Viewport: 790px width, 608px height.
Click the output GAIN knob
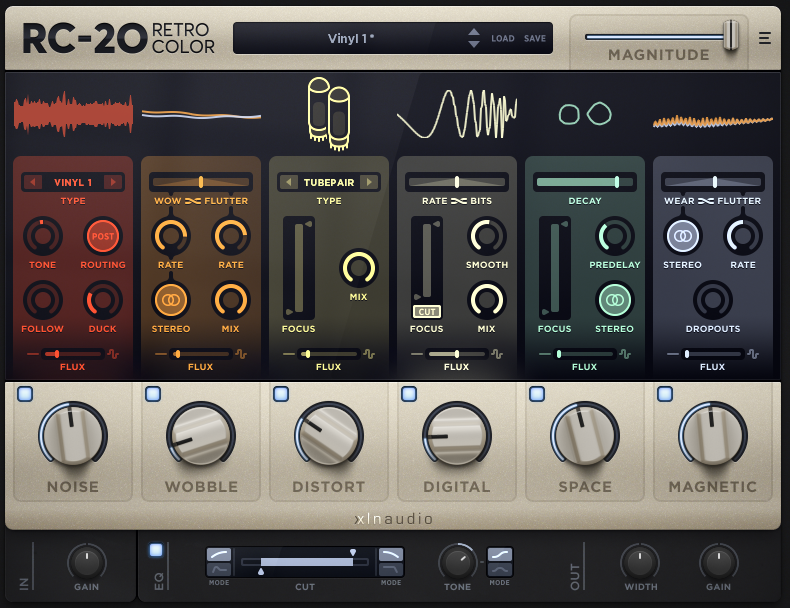[718, 562]
